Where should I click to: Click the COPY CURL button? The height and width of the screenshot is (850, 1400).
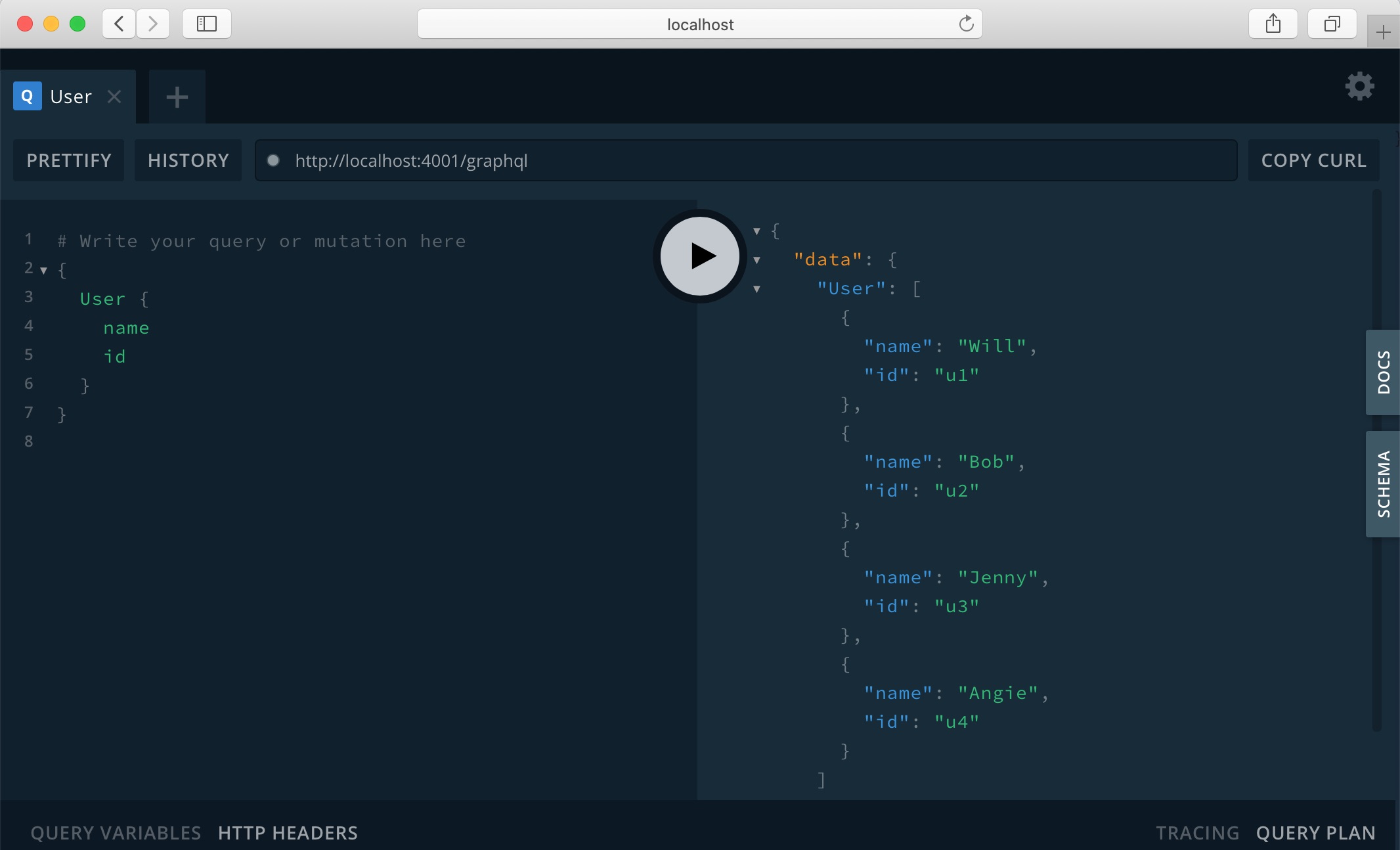point(1313,160)
